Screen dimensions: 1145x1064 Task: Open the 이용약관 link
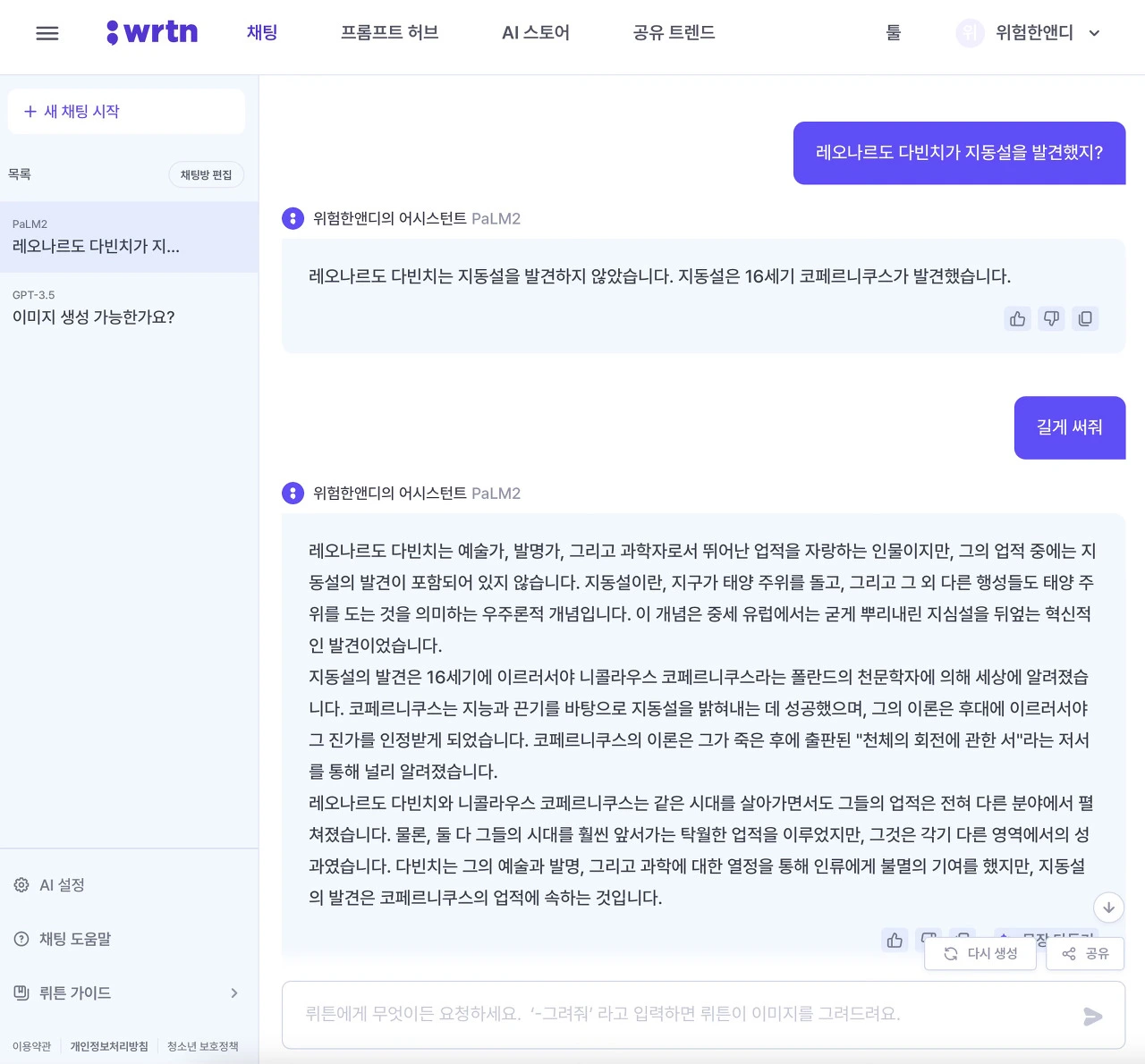click(32, 1046)
